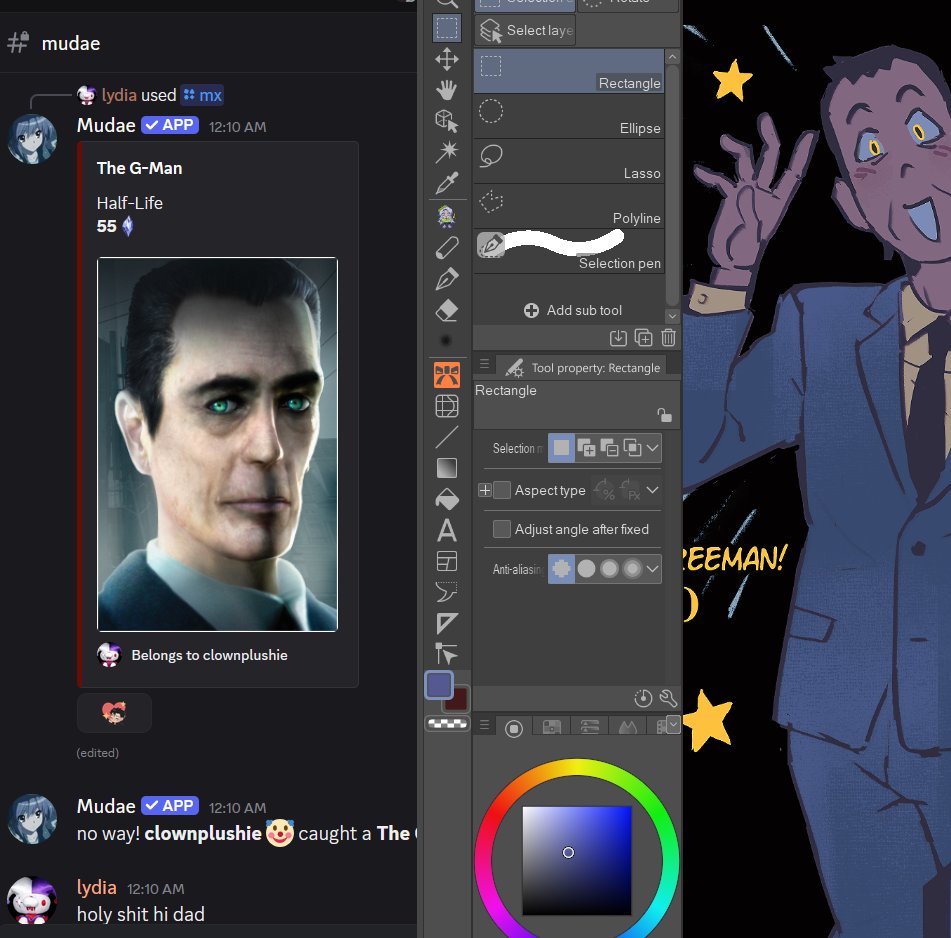Expand the Aspect type dropdown arrow
Viewport: 951px width, 938px height.
click(x=653, y=489)
